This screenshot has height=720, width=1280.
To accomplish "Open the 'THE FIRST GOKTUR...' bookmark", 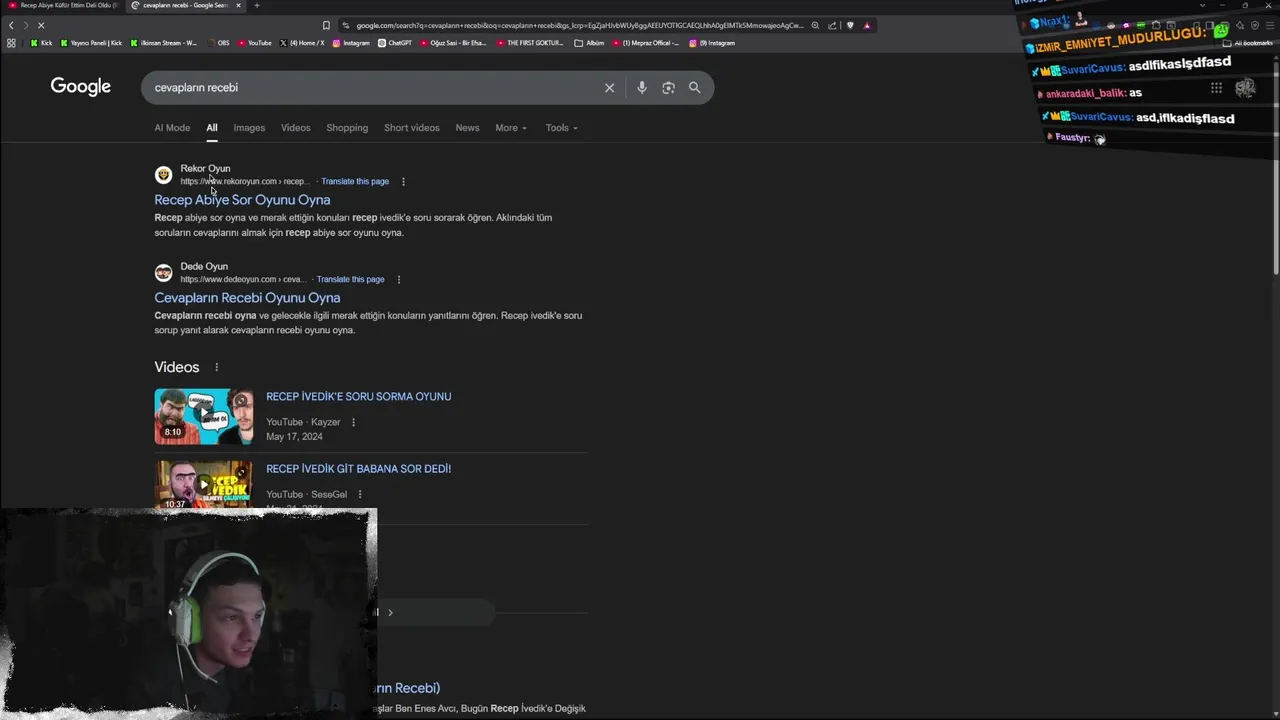I will [x=530, y=43].
